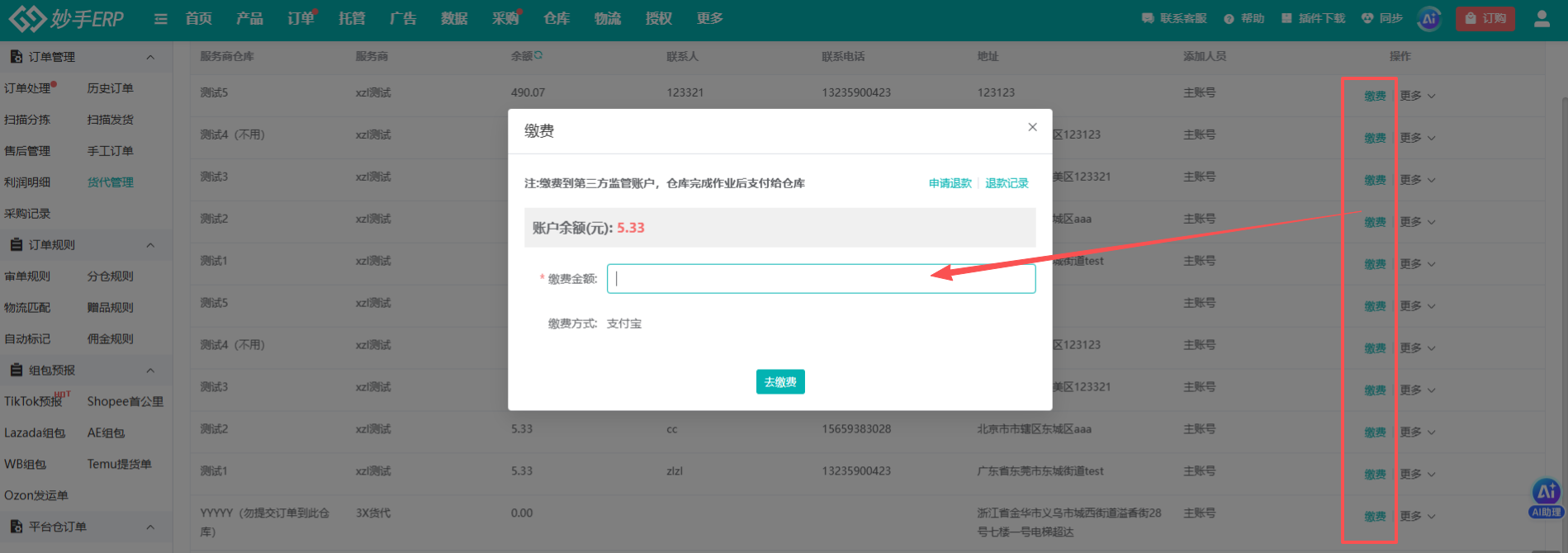Open the AI icon in top bar

[x=1429, y=18]
